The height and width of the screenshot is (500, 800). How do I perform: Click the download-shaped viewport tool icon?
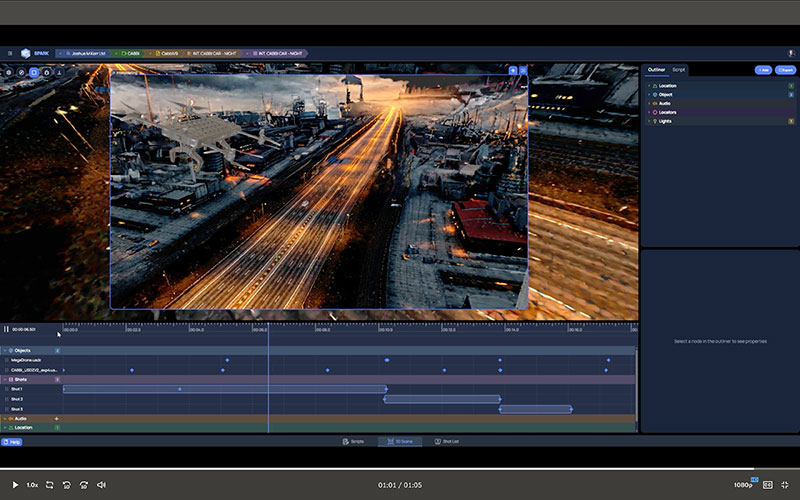pos(59,72)
